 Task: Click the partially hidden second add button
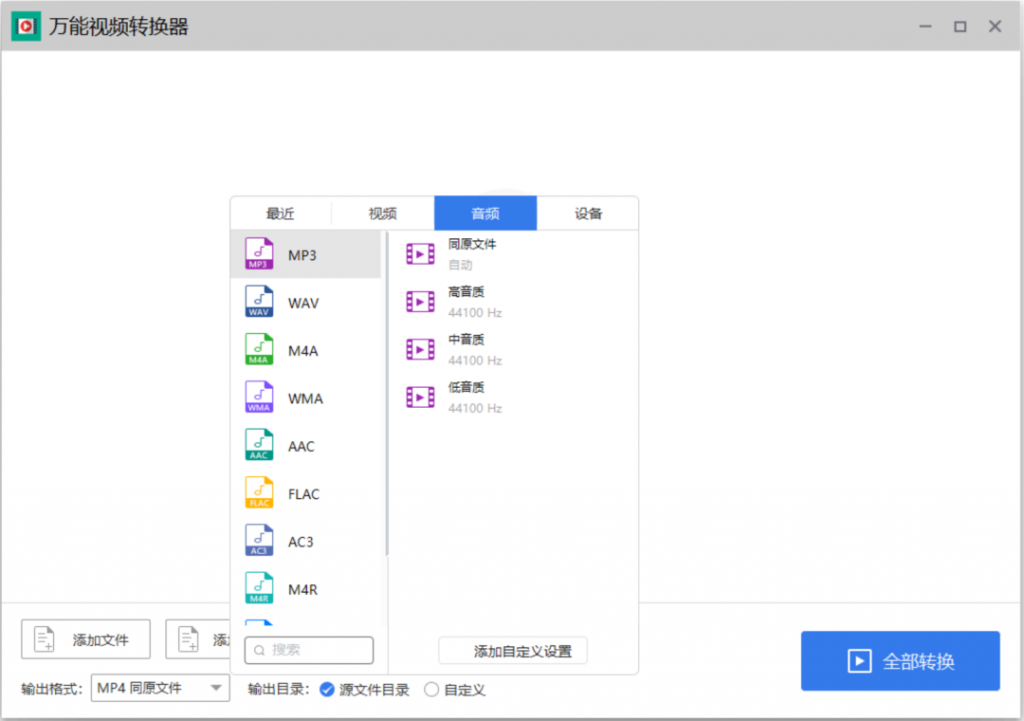(x=198, y=639)
